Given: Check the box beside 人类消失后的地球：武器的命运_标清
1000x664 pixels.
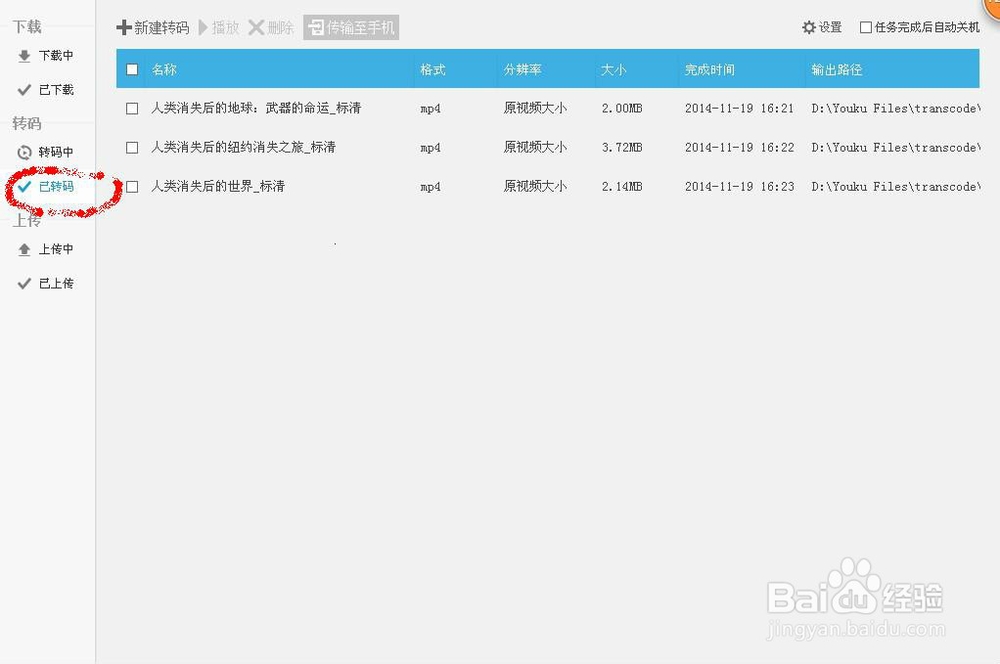Looking at the screenshot, I should click(131, 108).
